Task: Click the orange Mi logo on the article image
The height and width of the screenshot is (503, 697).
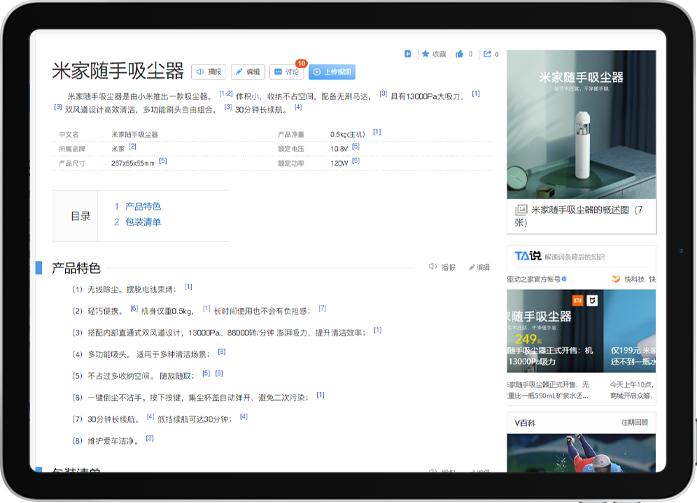Action: click(x=577, y=301)
